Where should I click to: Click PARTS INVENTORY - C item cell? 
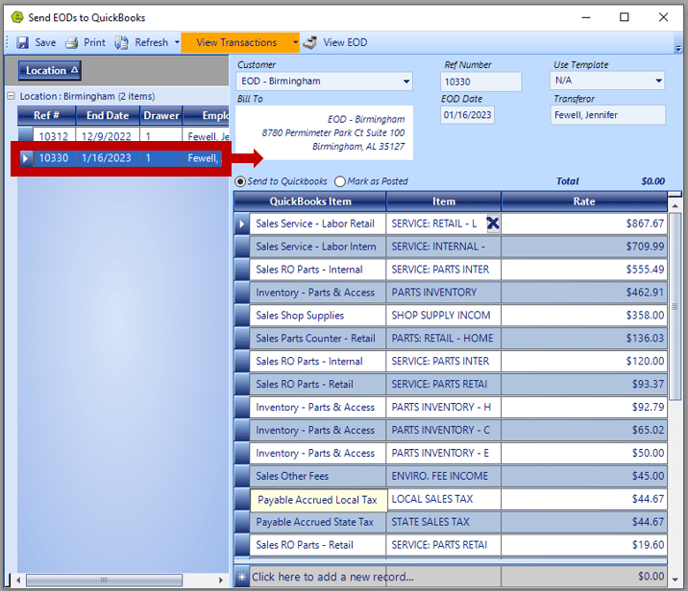(443, 430)
